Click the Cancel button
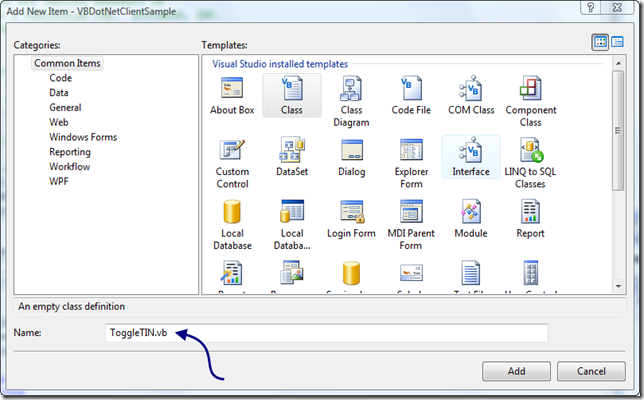Screen dimensions: 644x400 pyautogui.click(x=591, y=371)
